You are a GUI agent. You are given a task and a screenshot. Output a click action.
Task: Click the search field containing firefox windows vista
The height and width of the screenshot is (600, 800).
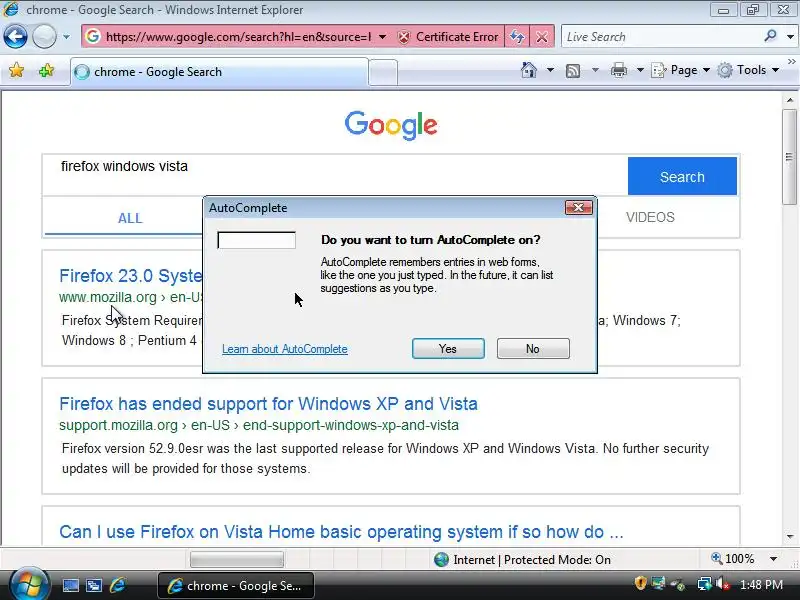pos(335,175)
